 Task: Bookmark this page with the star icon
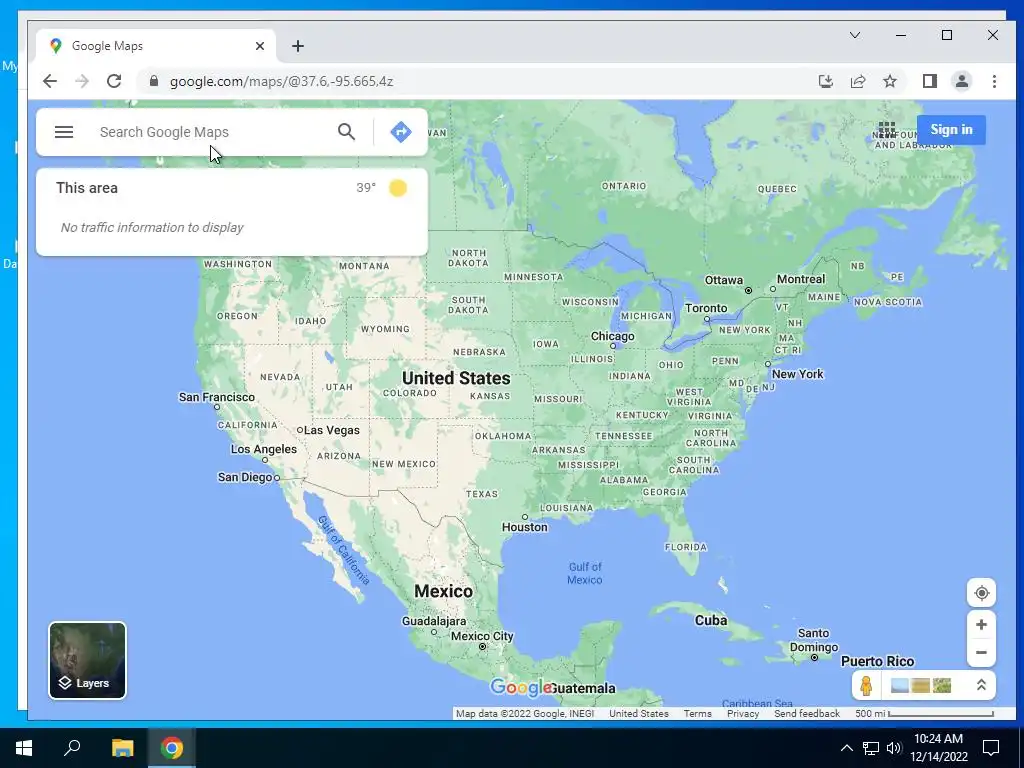[889, 81]
